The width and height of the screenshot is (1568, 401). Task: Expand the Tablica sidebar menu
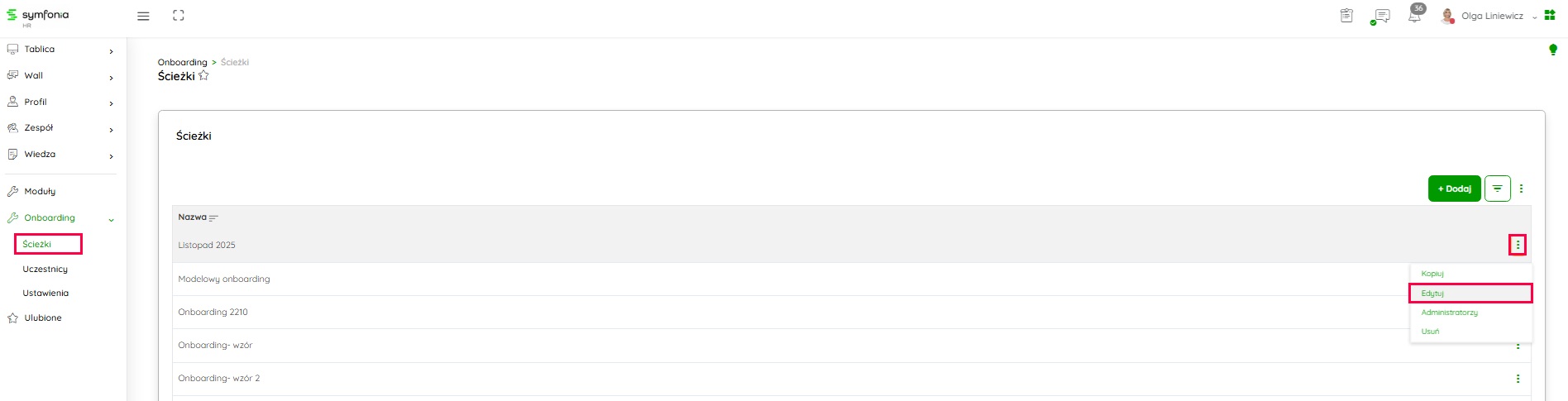pyautogui.click(x=111, y=51)
